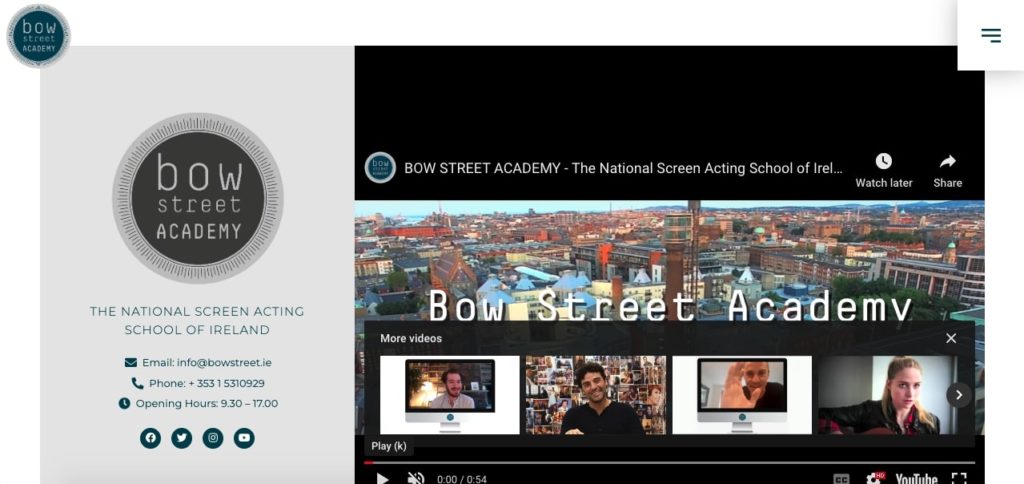Click the channel avatar in video header
Image resolution: width=1024 pixels, height=484 pixels.
(380, 168)
